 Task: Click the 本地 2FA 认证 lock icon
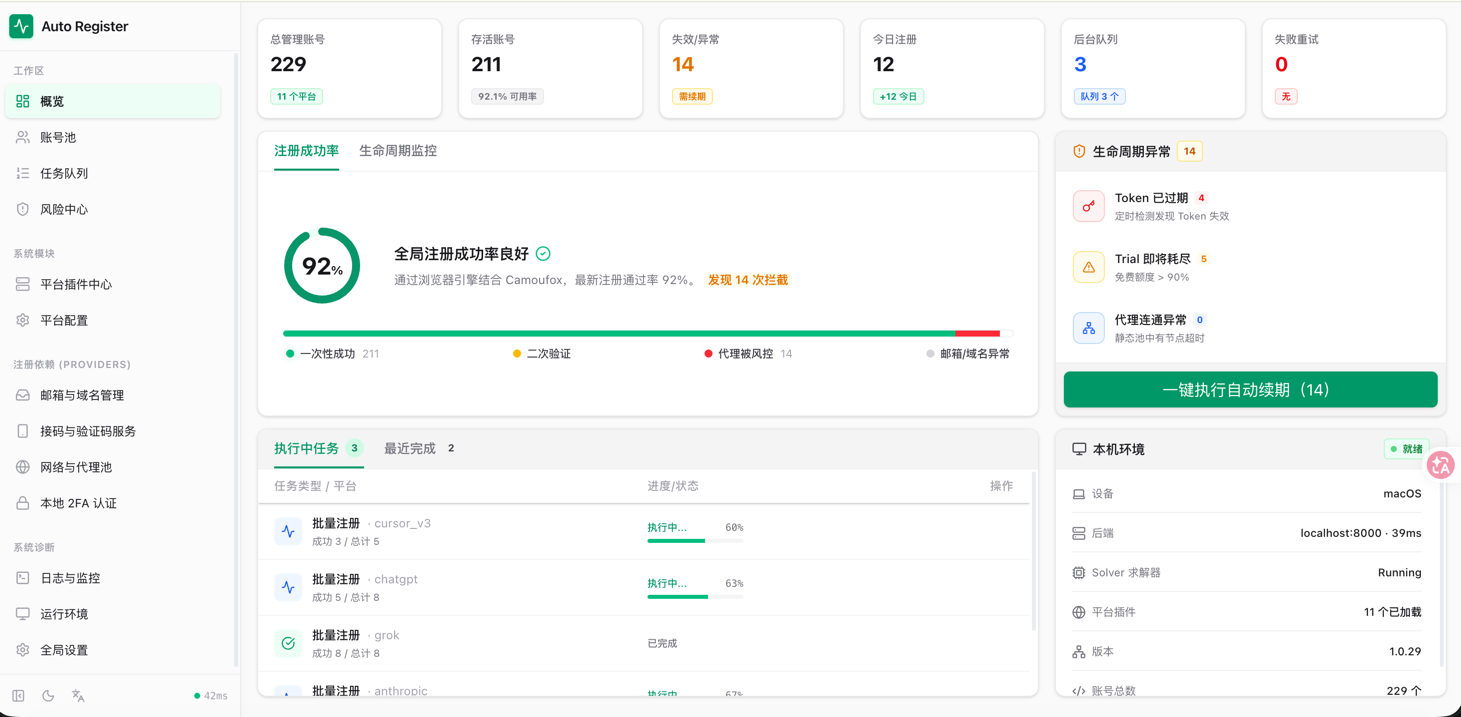point(23,503)
